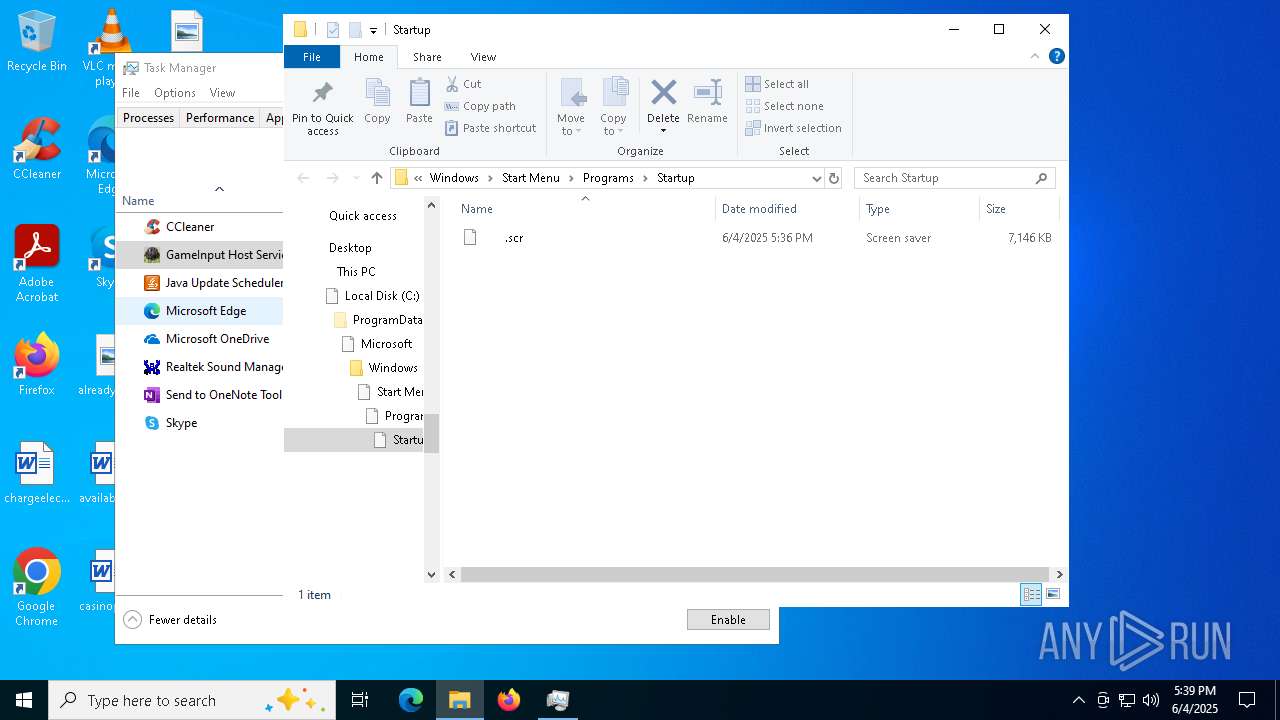The height and width of the screenshot is (720, 1280).
Task: Click the Search Startup field
Action: tap(954, 178)
